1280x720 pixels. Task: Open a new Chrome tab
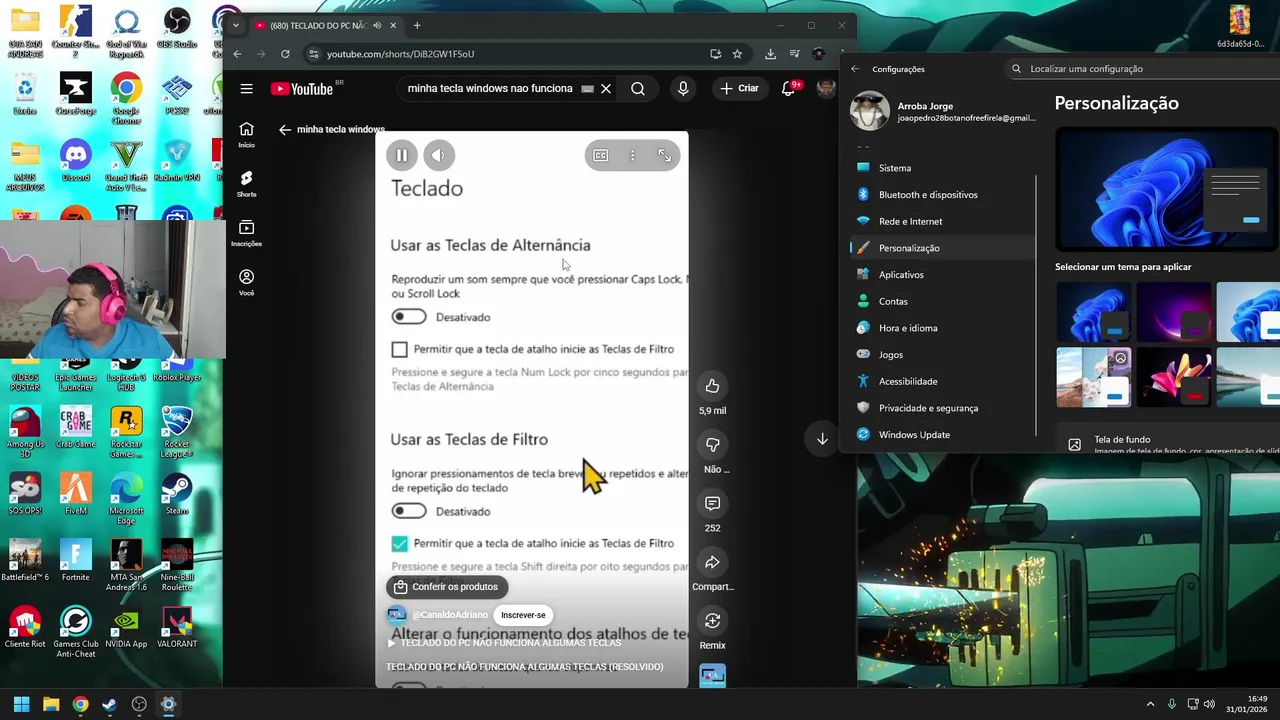pos(417,25)
